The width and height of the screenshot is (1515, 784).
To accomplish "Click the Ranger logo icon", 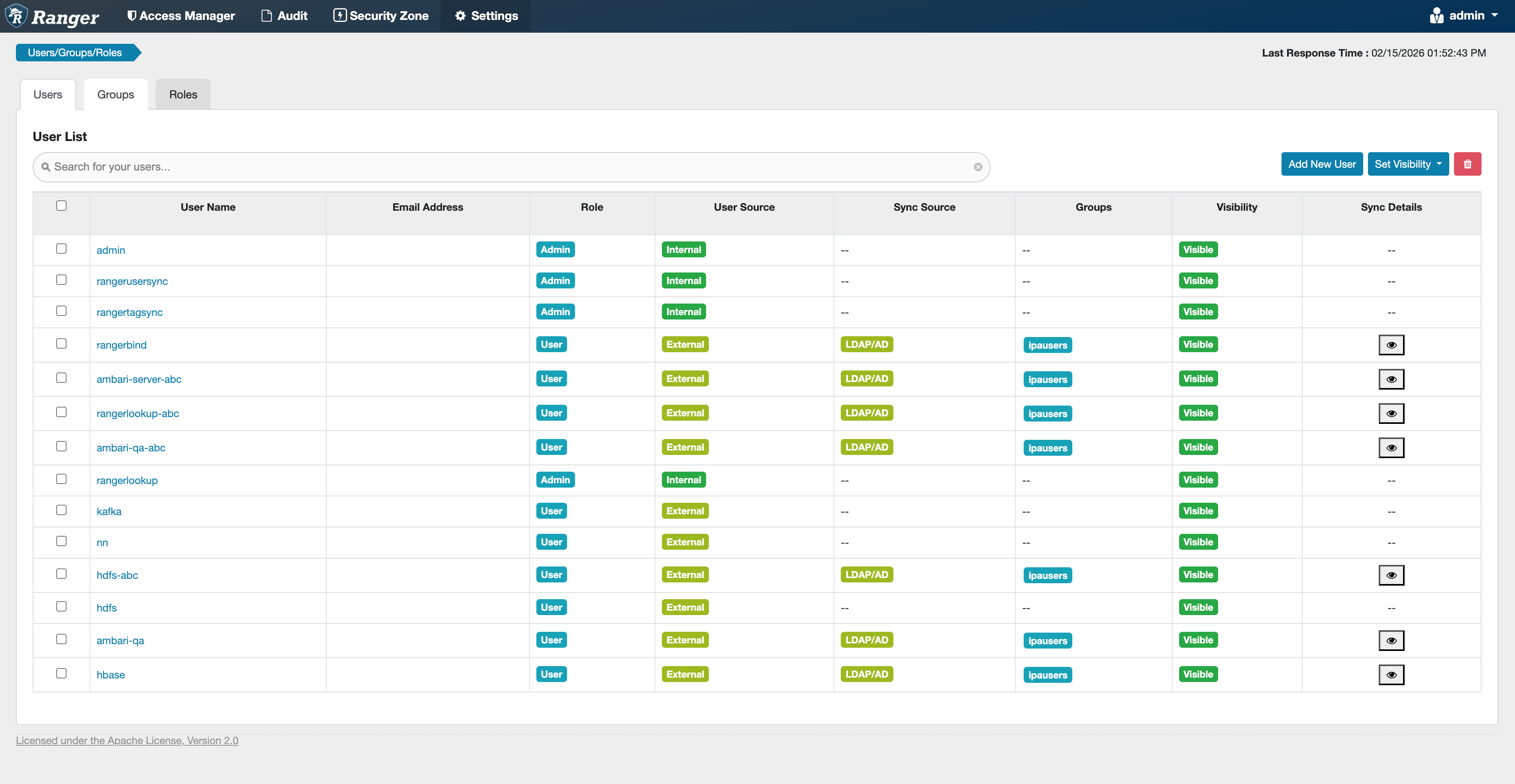I will coord(17,16).
